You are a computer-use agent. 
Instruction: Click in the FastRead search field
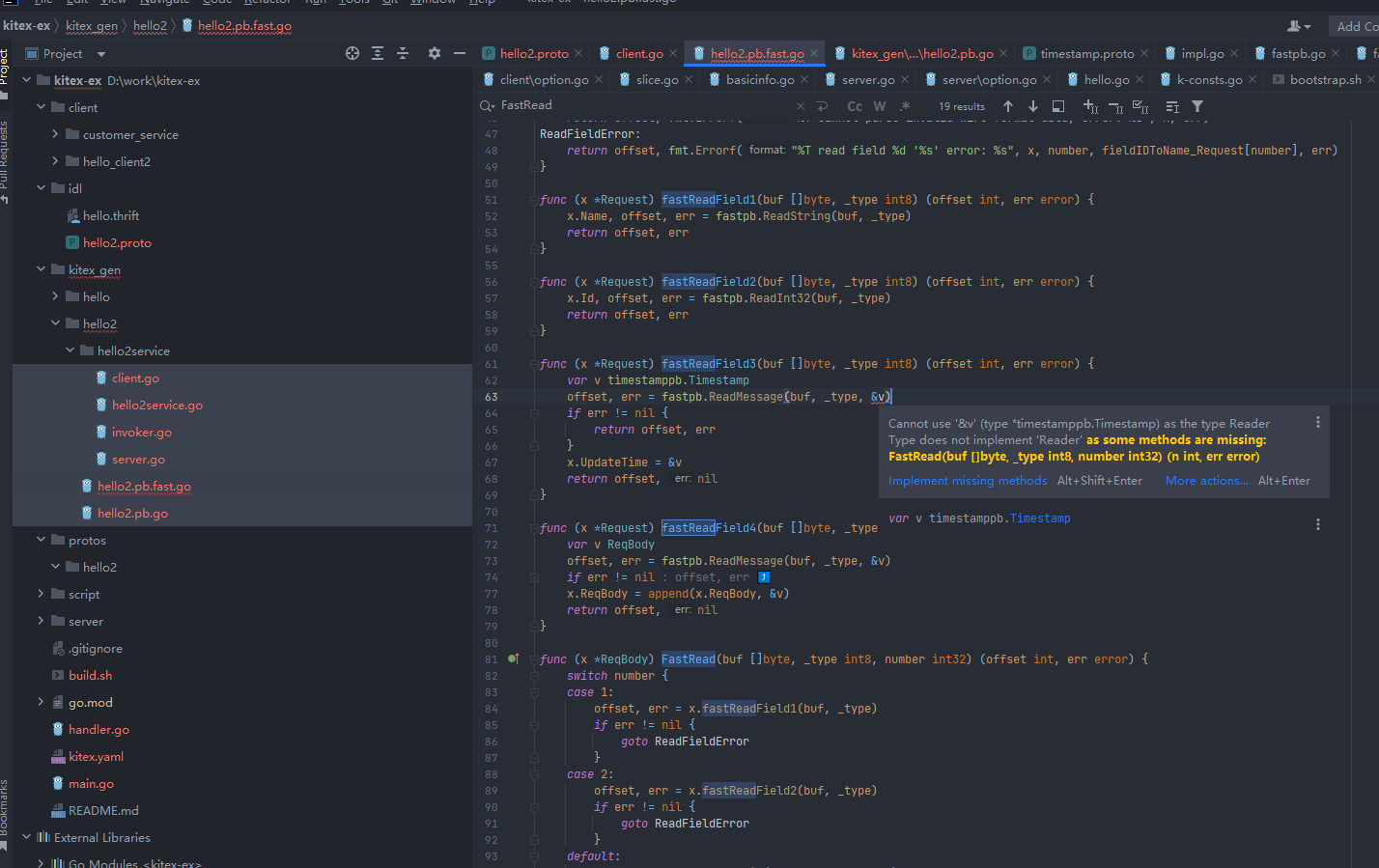coord(642,105)
